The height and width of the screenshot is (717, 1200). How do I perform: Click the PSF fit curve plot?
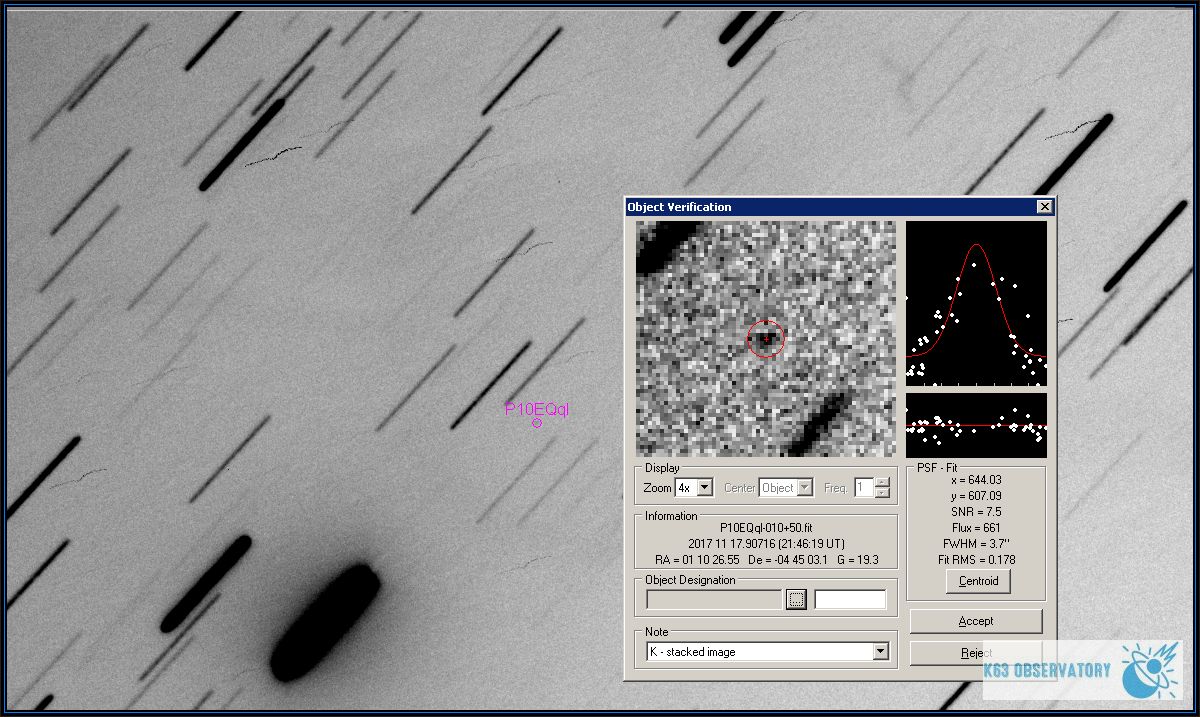point(976,303)
